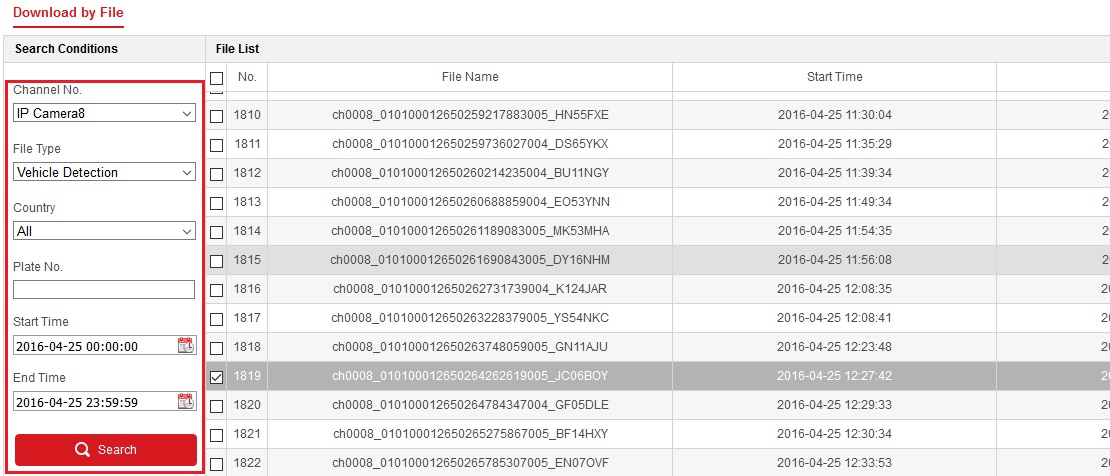Open the File Type dropdown showing Vehicle Detection
The height and width of the screenshot is (476, 1110).
104,173
